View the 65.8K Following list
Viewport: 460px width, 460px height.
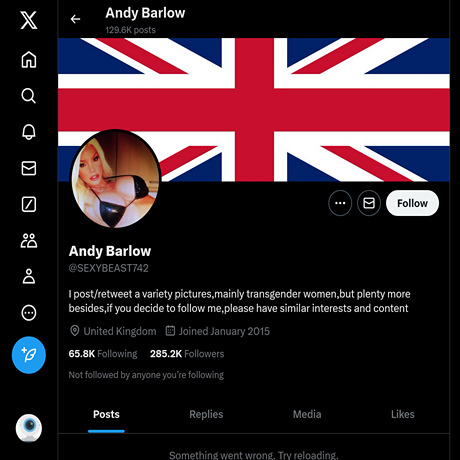click(x=103, y=354)
